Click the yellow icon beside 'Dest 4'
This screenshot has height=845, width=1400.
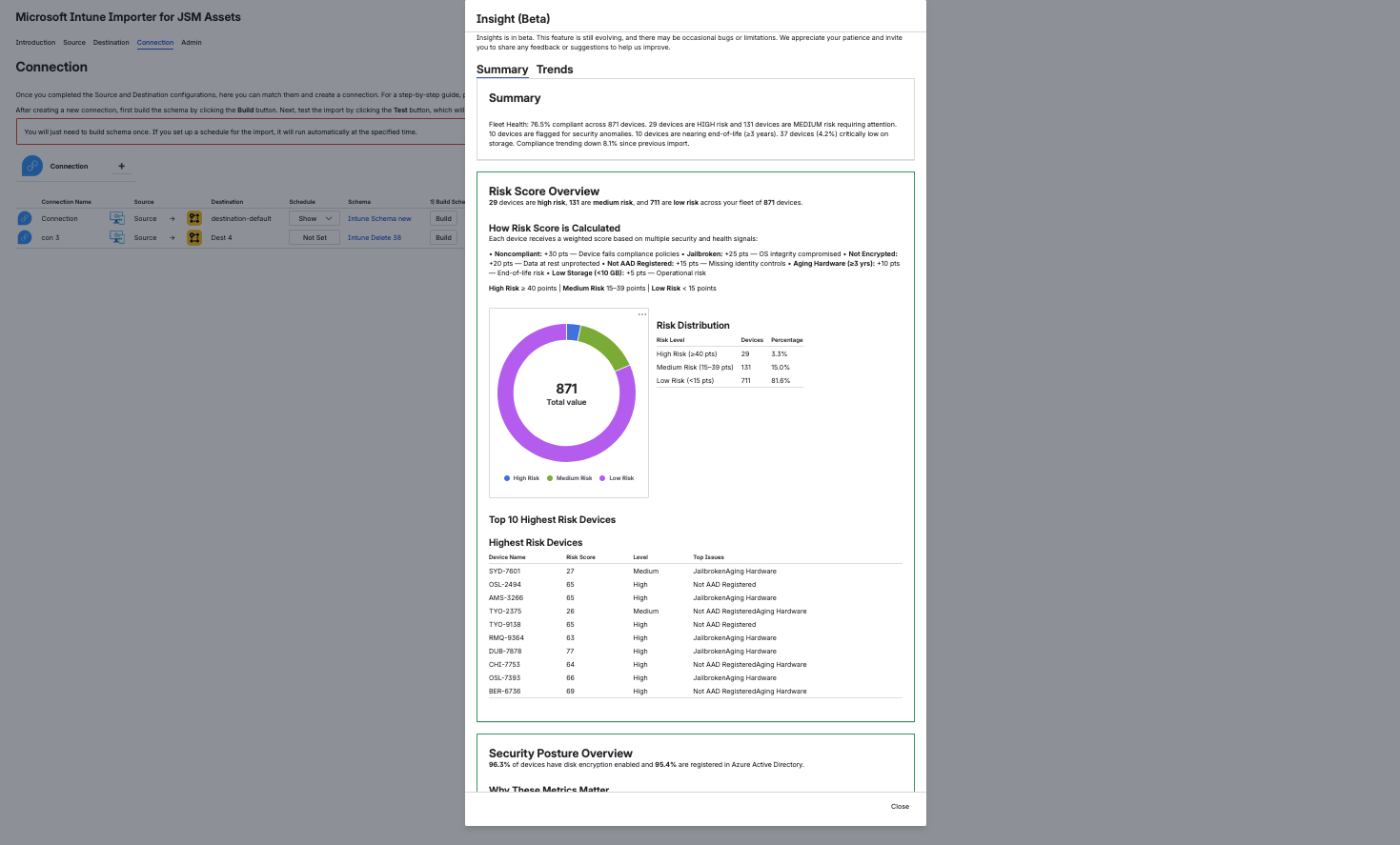coord(194,237)
